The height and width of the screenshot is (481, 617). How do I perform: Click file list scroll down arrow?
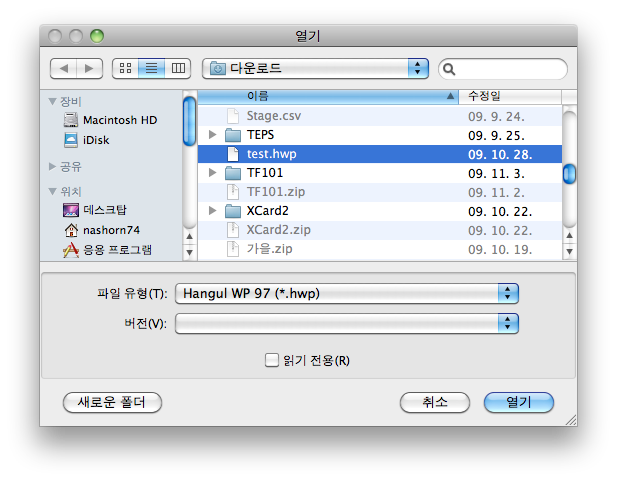click(569, 251)
